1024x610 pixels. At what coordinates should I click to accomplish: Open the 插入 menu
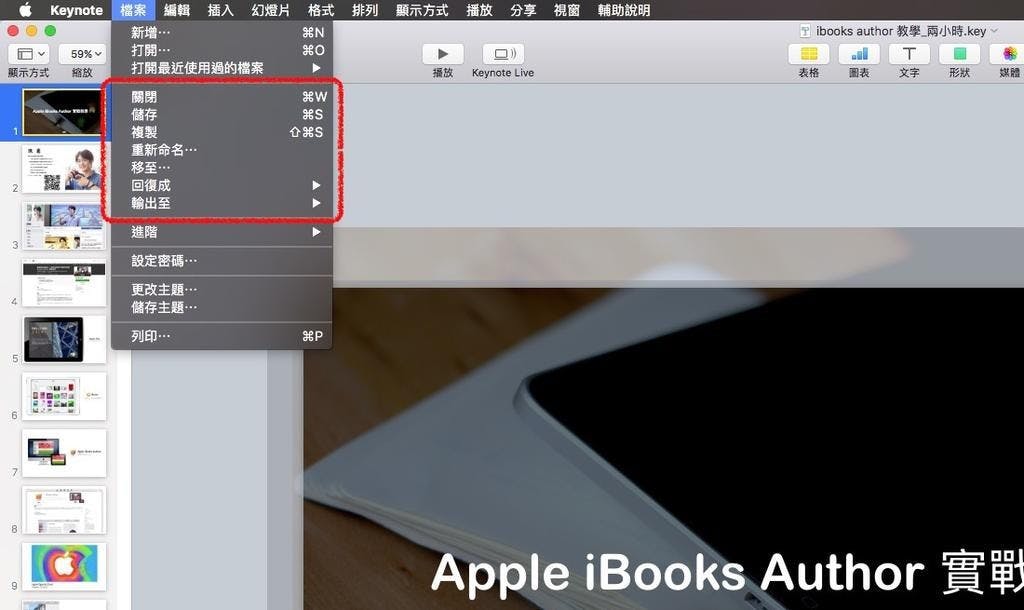[220, 10]
